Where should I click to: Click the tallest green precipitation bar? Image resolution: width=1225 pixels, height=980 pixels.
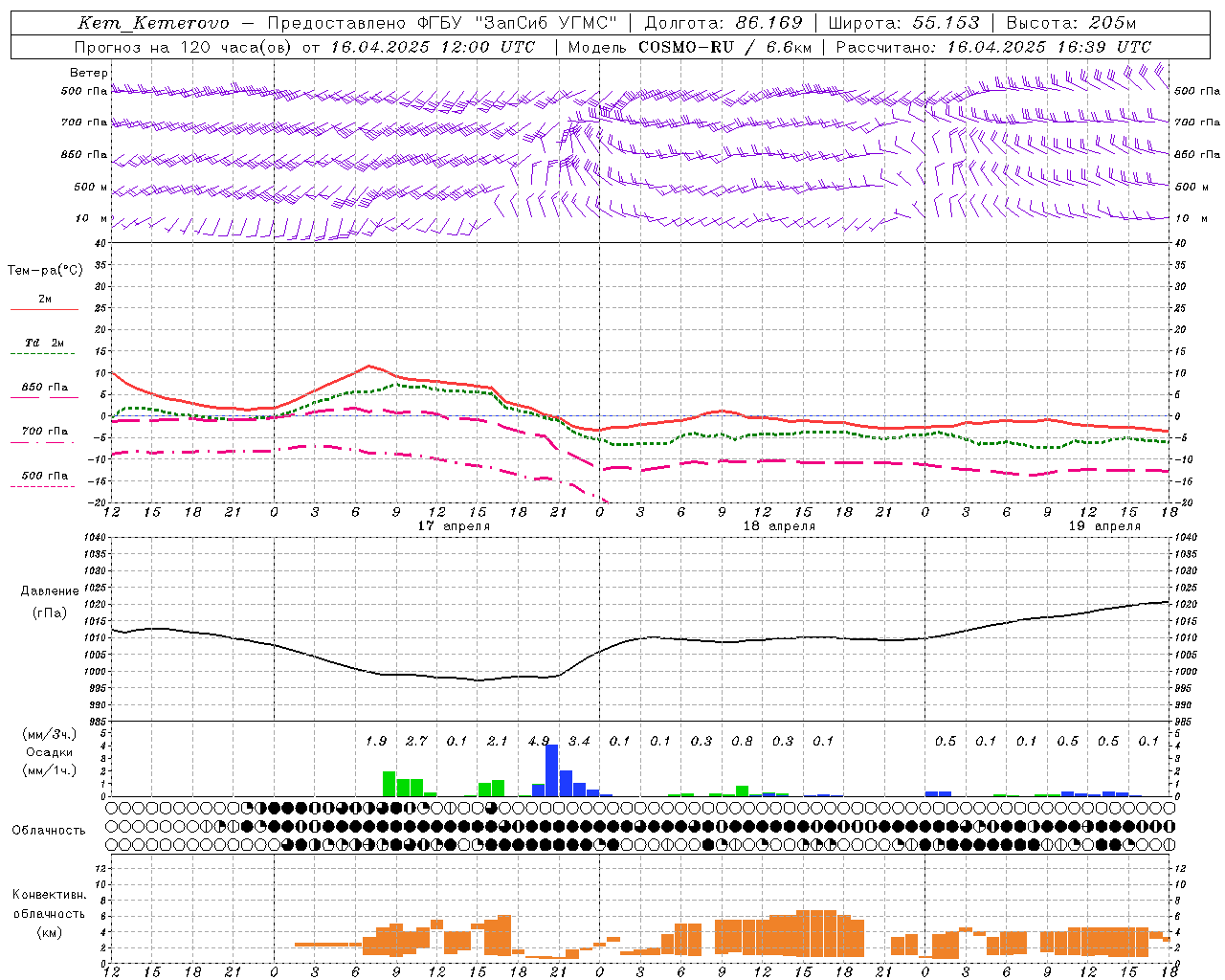(390, 784)
